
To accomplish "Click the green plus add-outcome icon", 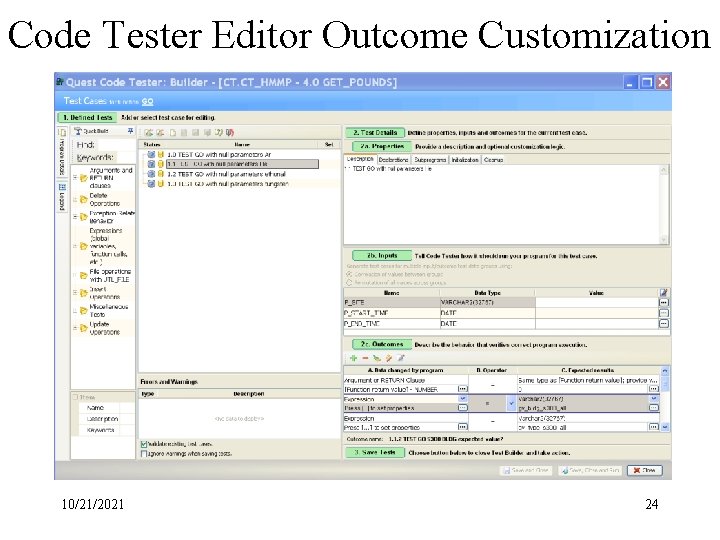I will click(x=353, y=358).
